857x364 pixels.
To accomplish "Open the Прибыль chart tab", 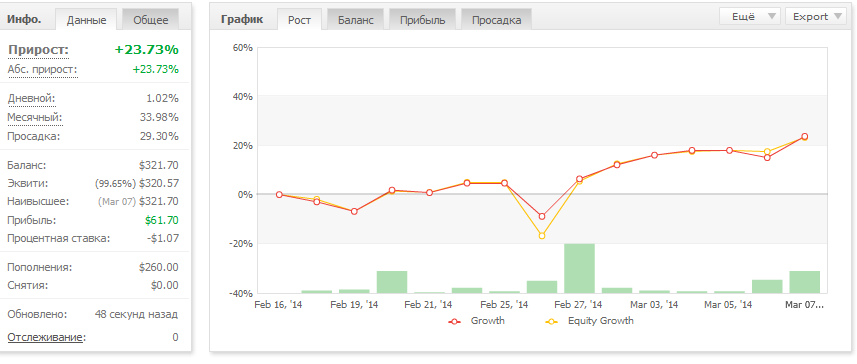I will pyautogui.click(x=422, y=20).
